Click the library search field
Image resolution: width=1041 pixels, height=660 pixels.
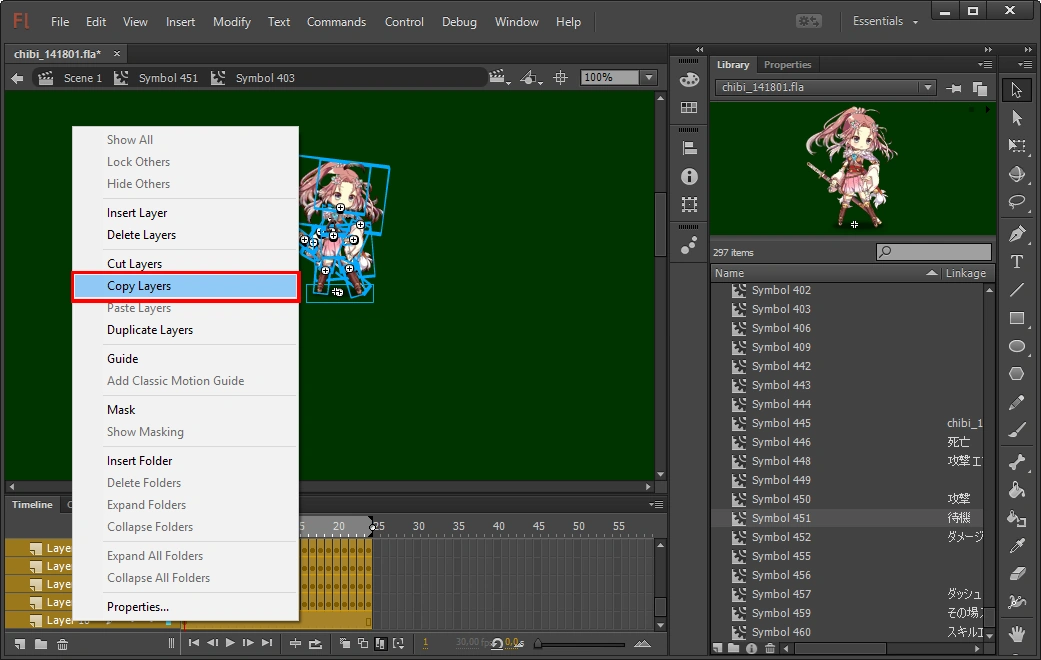[x=940, y=252]
